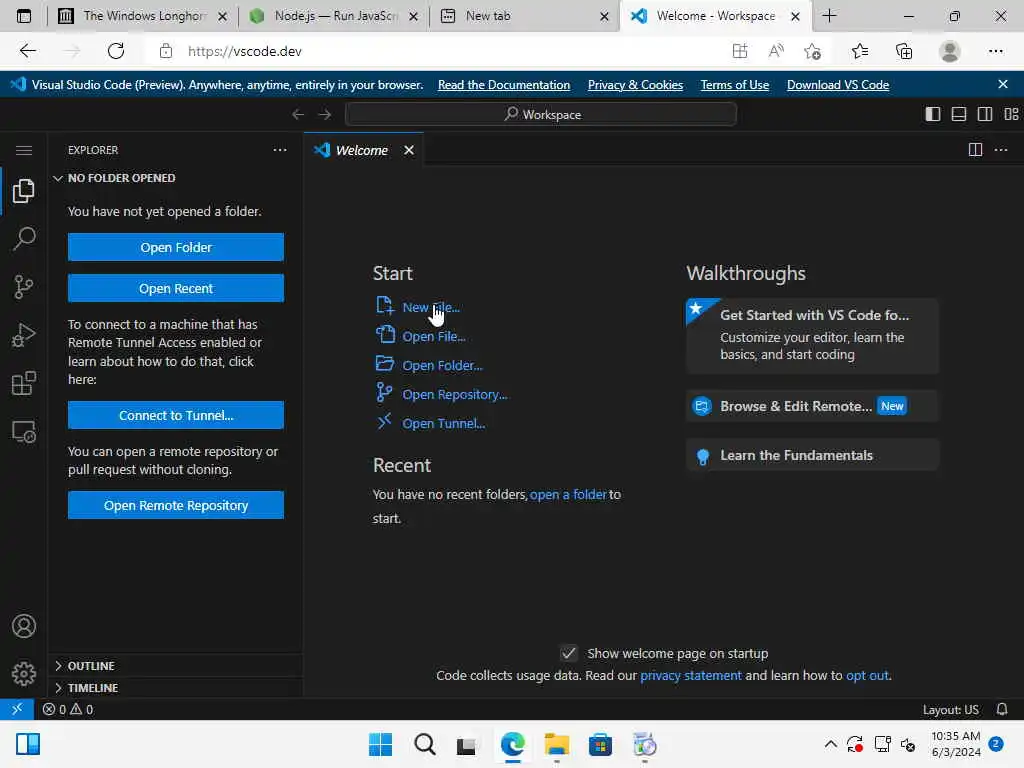The image size is (1024, 768).
Task: Click the remote indicator in status bar
Action: pyautogui.click(x=17, y=709)
